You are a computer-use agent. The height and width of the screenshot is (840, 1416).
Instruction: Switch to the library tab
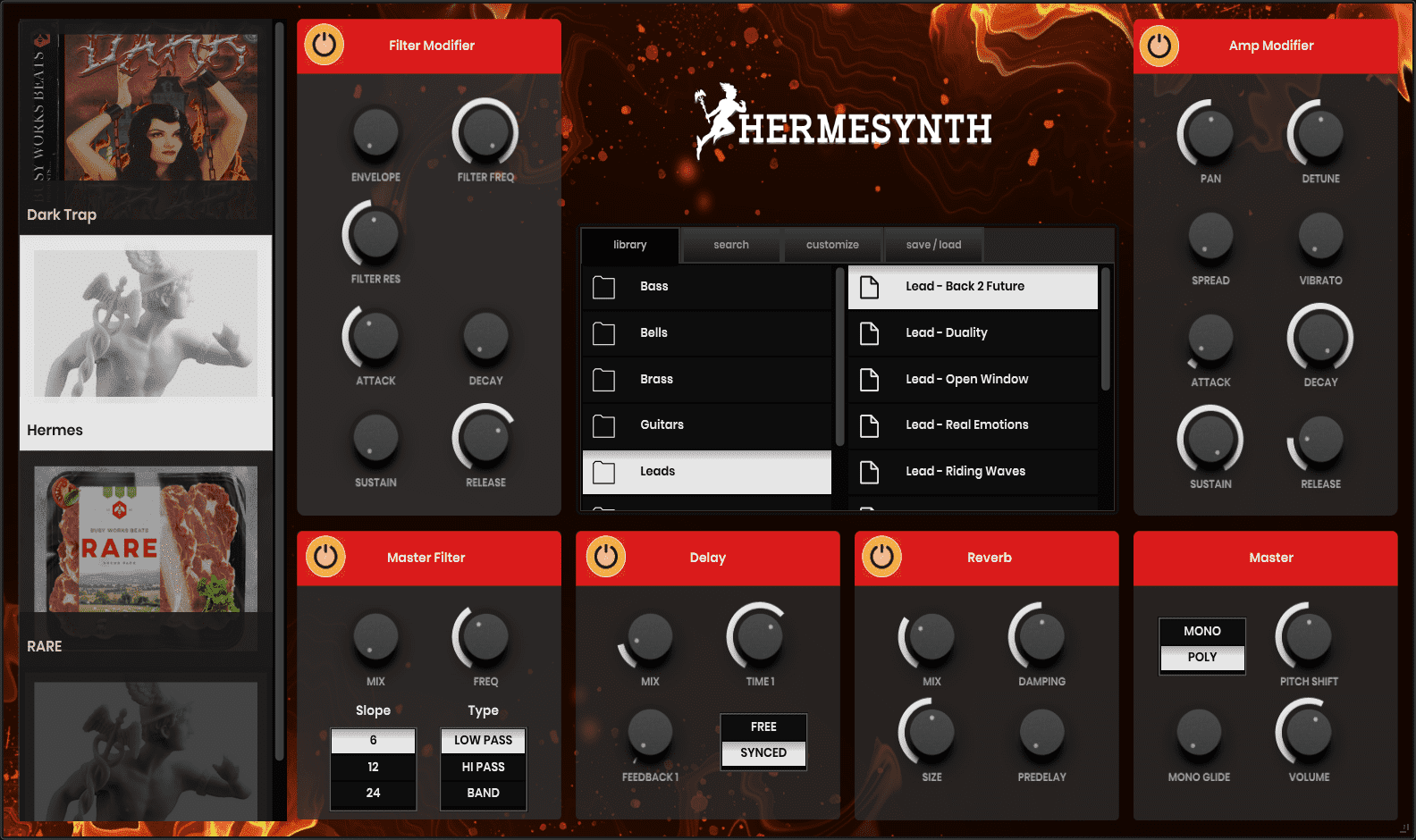click(630, 245)
